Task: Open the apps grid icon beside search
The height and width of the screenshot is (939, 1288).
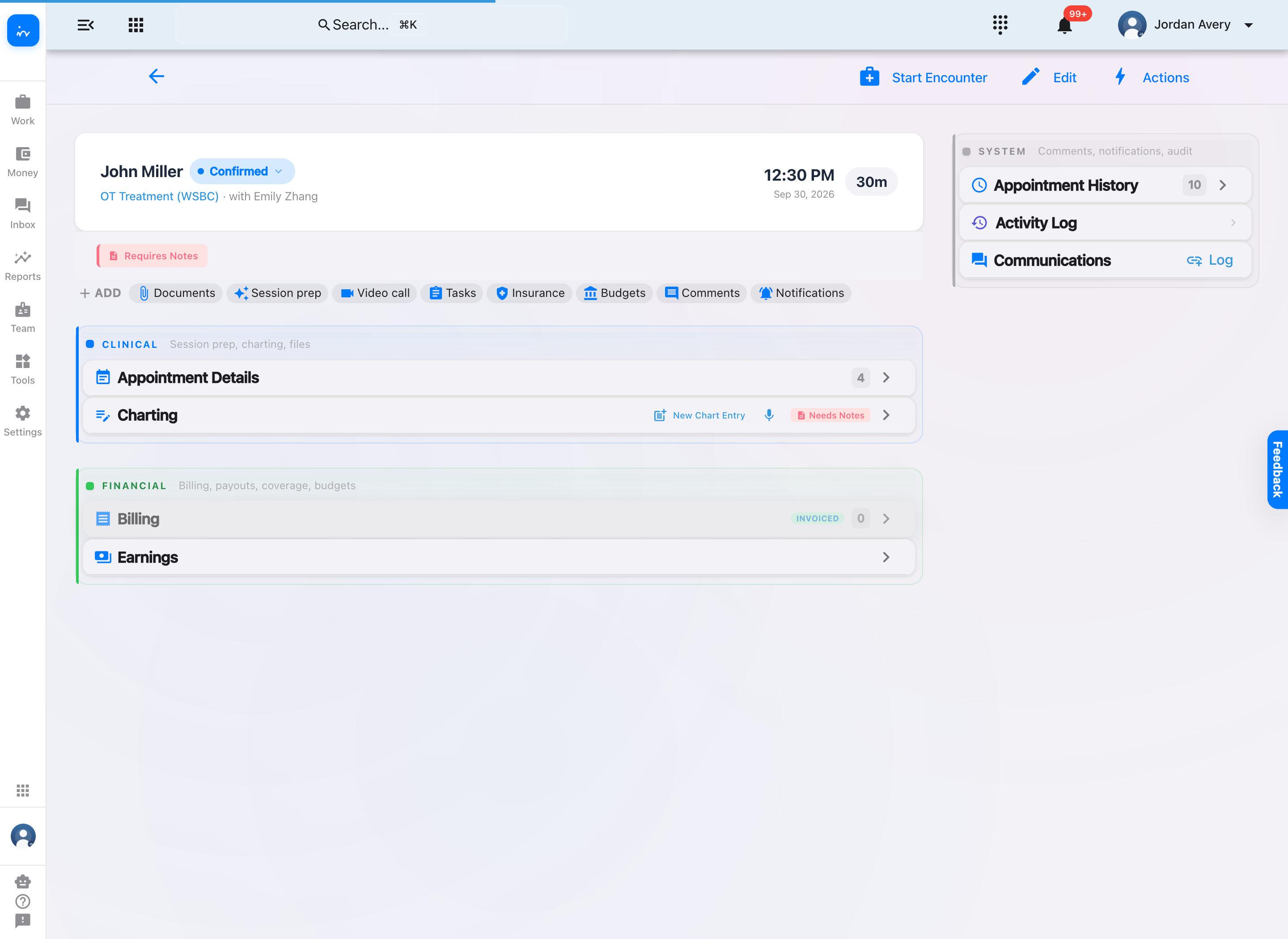Action: point(136,25)
